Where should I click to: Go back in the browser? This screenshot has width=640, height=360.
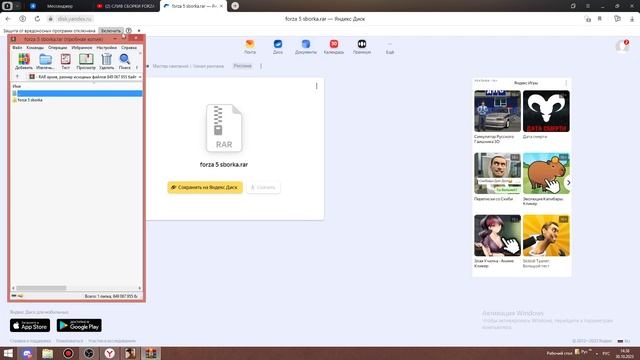click(x=8, y=19)
